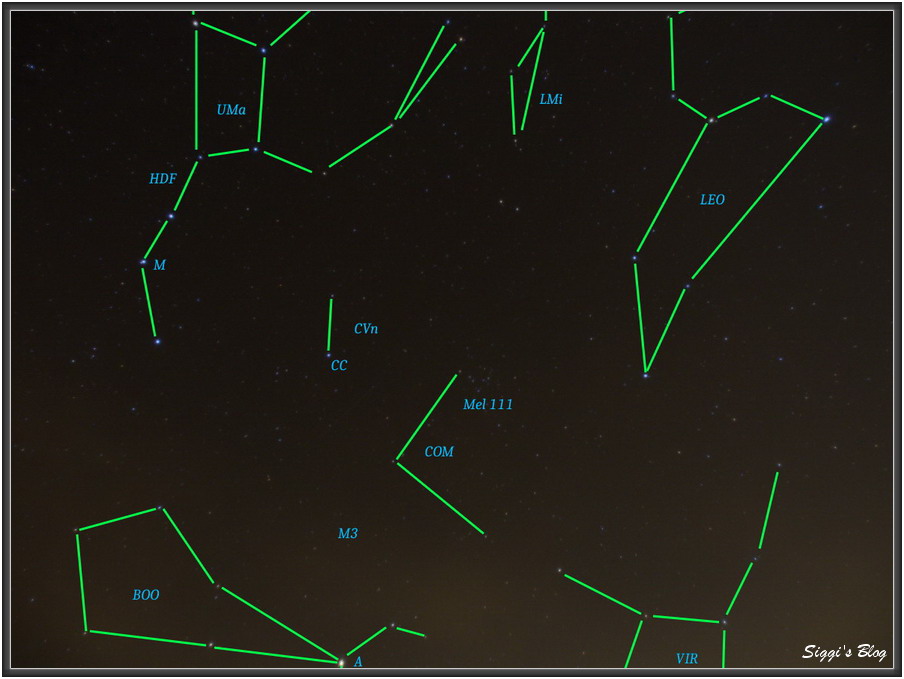Screen dimensions: 904x679
Task: Click the star ending the Big Dipper handle
Action: click(157, 341)
